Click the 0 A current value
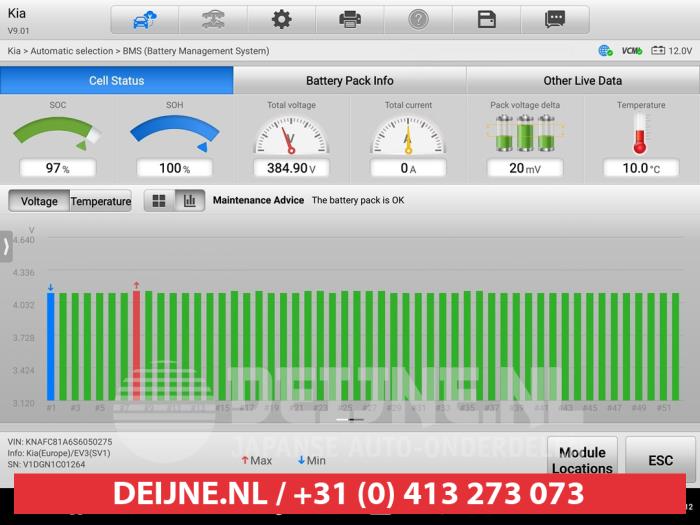700x525 pixels. tap(408, 168)
